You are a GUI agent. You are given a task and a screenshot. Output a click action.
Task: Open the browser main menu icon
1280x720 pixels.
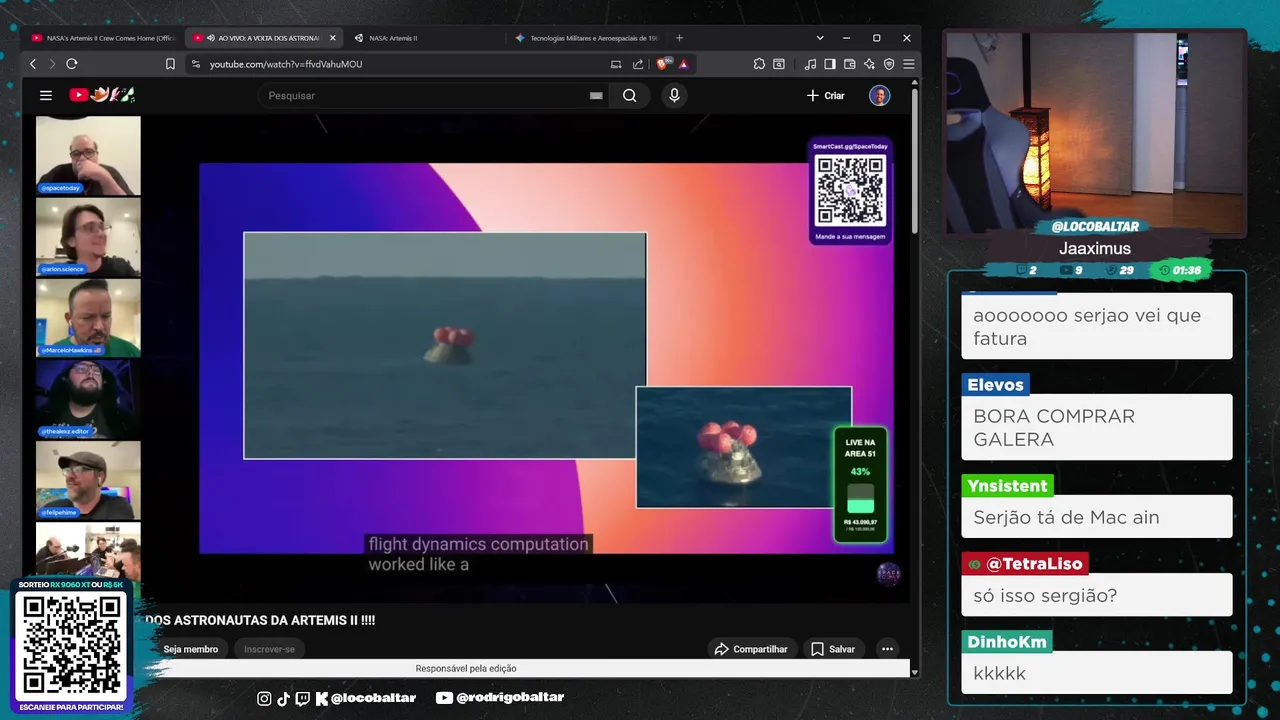(x=908, y=64)
